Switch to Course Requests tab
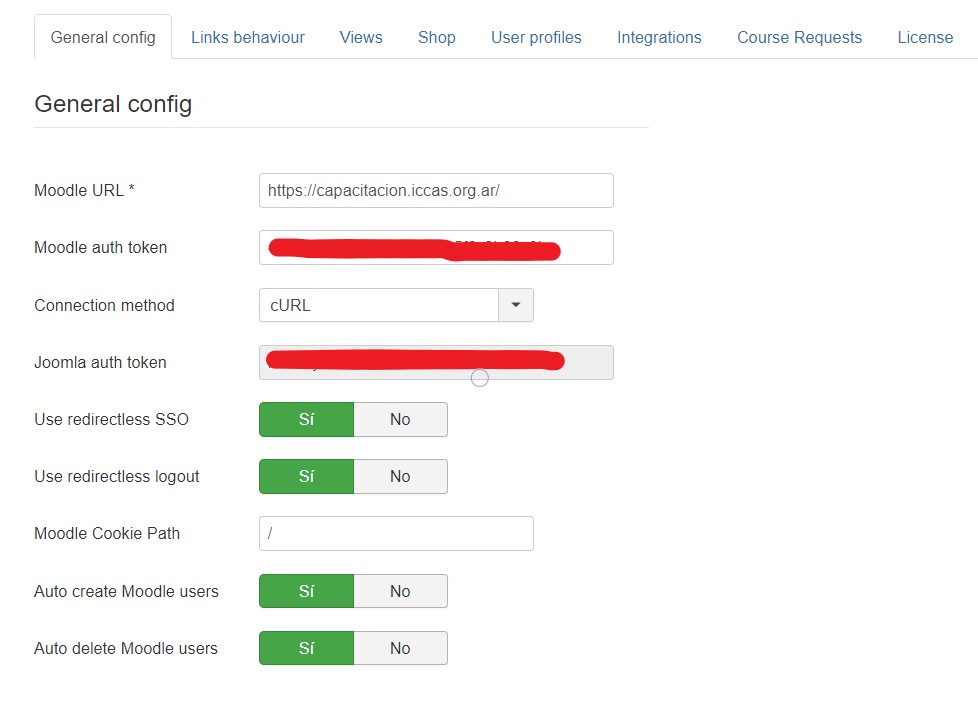Image resolution: width=978 pixels, height=705 pixels. [x=798, y=37]
